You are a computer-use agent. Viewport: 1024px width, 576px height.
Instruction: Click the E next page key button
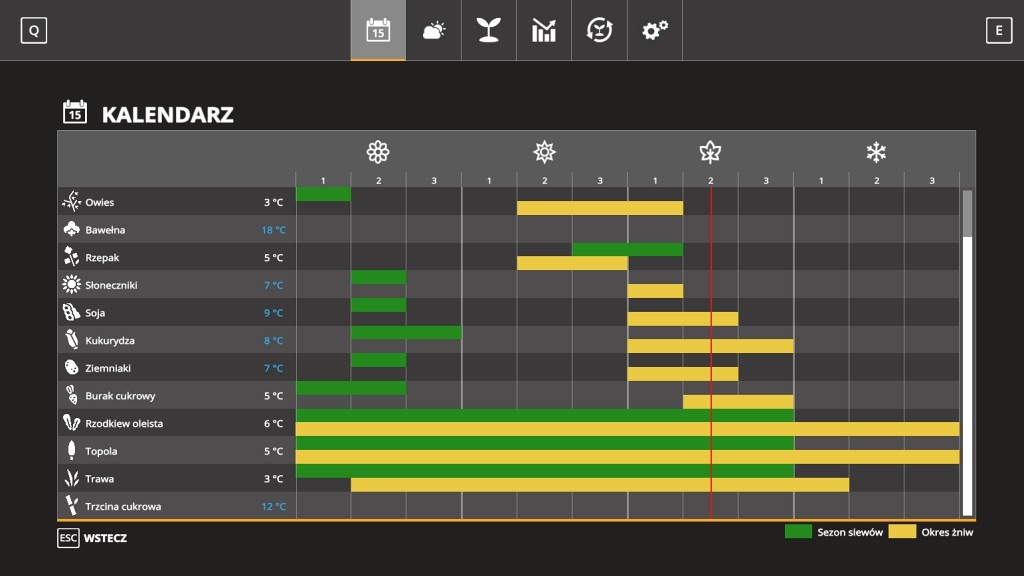[x=999, y=31]
